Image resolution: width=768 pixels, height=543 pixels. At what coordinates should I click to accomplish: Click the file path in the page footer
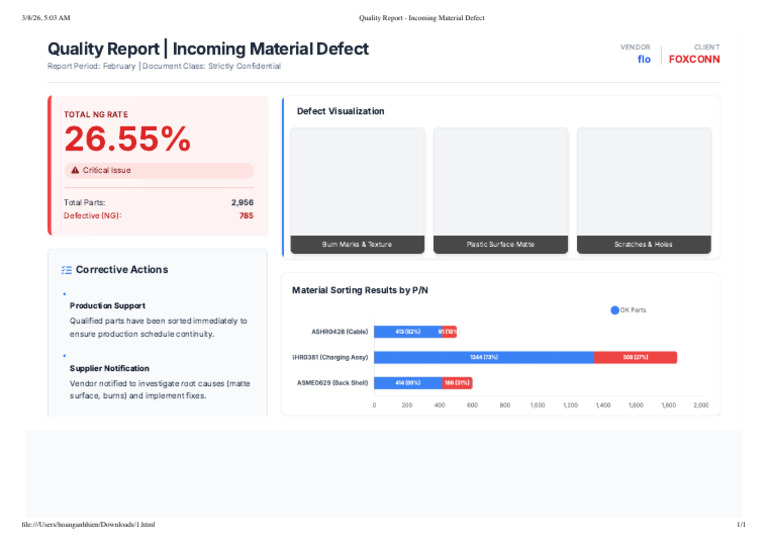pyautogui.click(x=88, y=524)
